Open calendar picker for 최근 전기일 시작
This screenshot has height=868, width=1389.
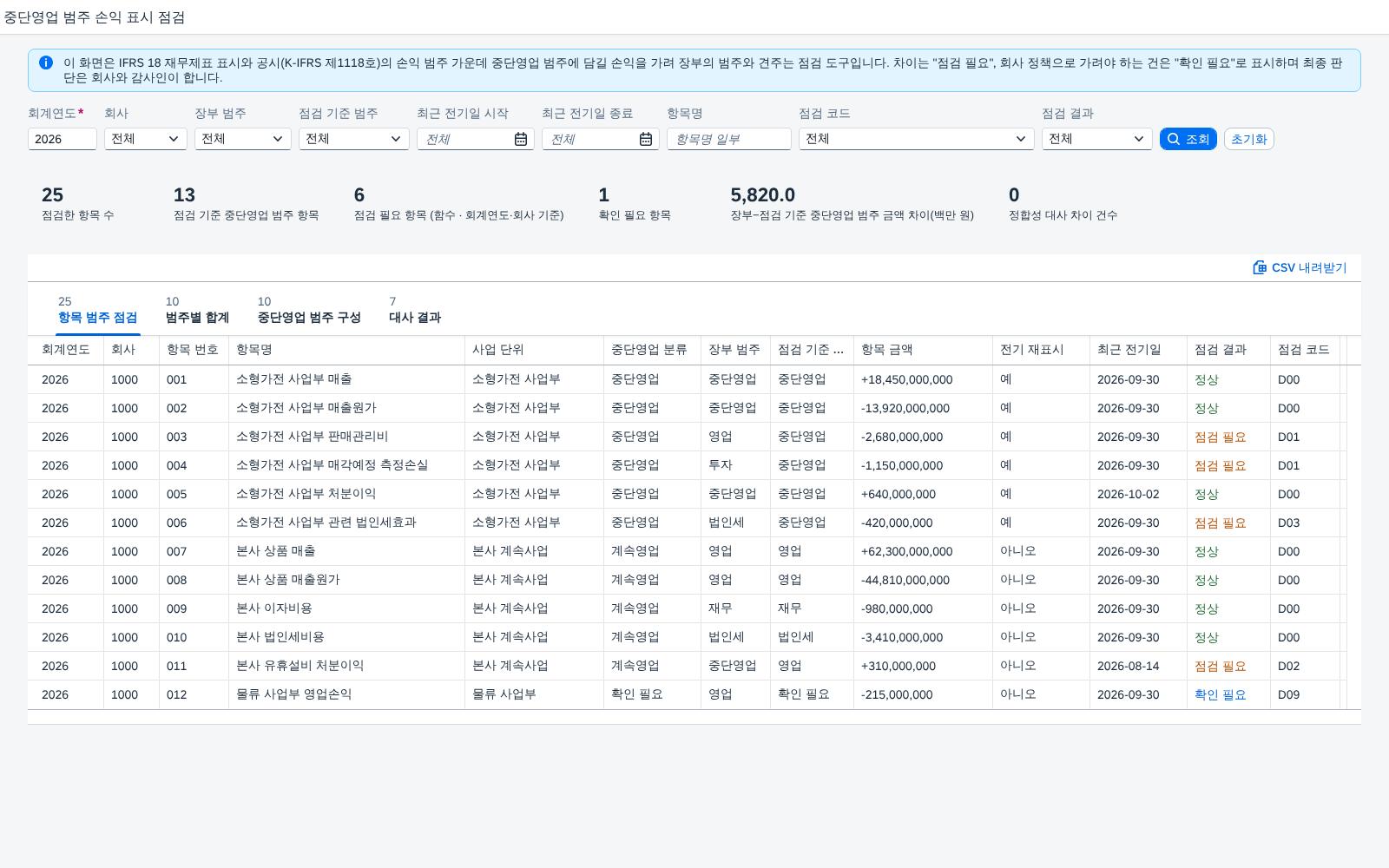point(521,139)
